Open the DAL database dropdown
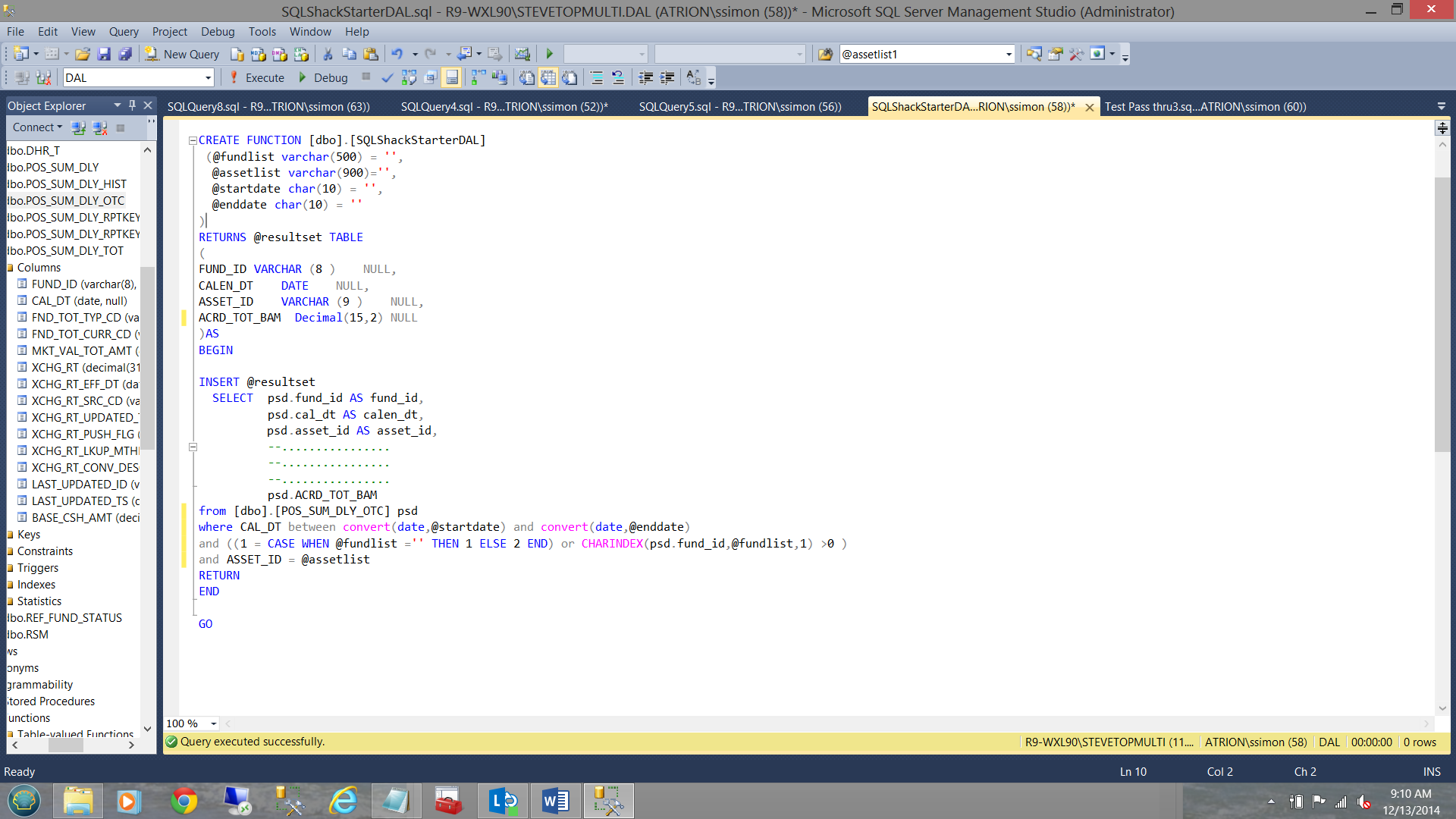The height and width of the screenshot is (819, 1456). click(x=208, y=77)
